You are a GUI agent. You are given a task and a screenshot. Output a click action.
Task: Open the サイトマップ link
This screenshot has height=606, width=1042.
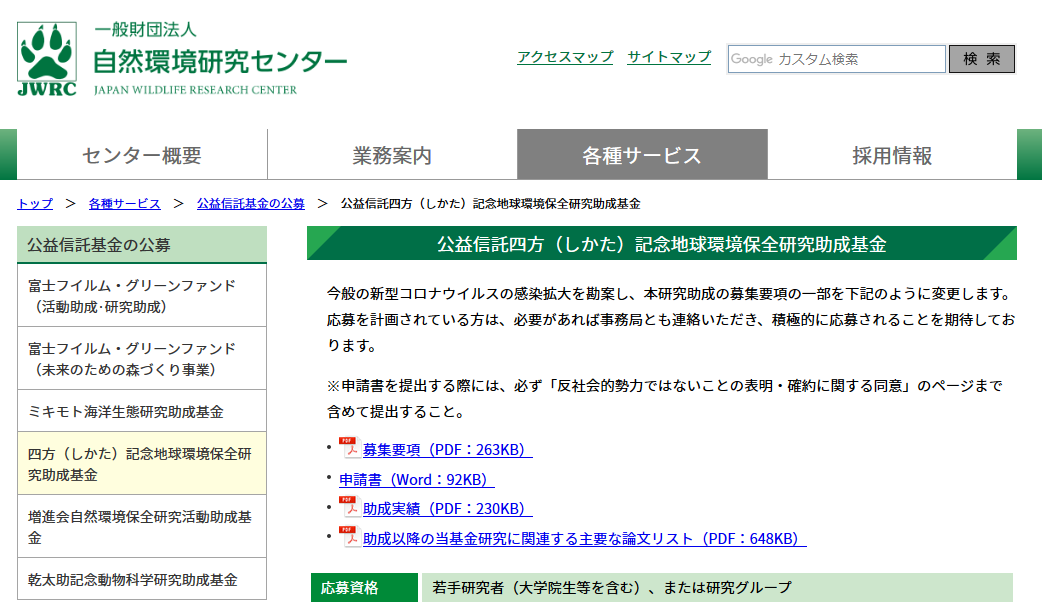pyautogui.click(x=669, y=57)
